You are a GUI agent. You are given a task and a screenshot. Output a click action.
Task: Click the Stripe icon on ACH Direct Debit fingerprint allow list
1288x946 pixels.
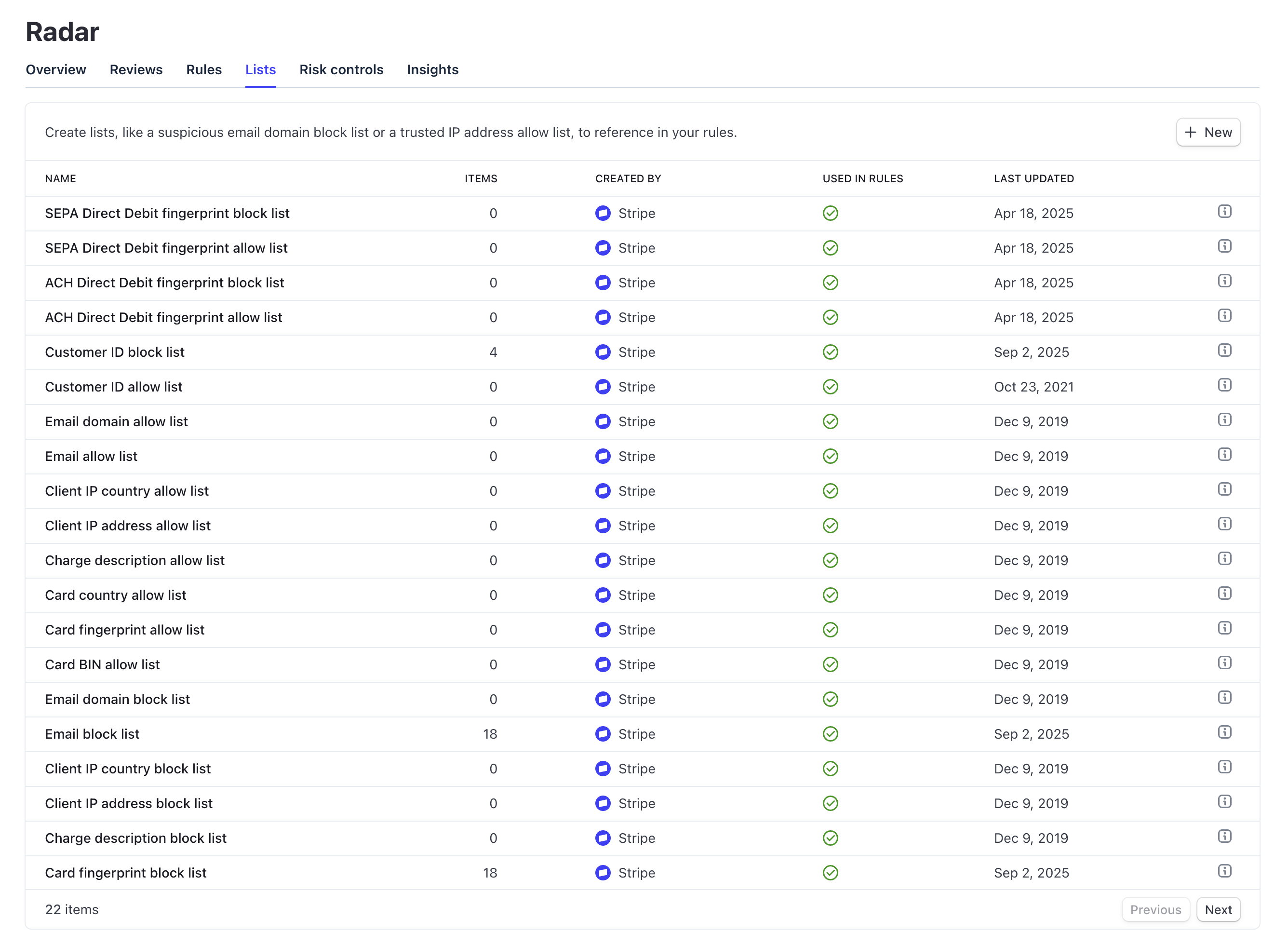603,317
